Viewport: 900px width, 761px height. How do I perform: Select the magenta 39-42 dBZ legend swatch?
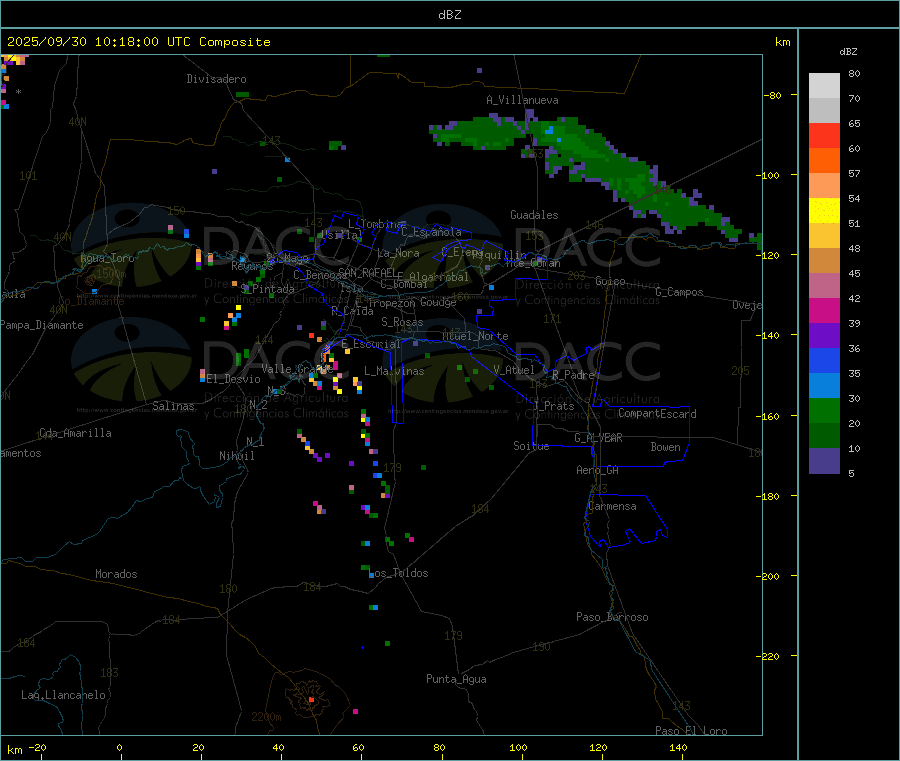tap(824, 310)
